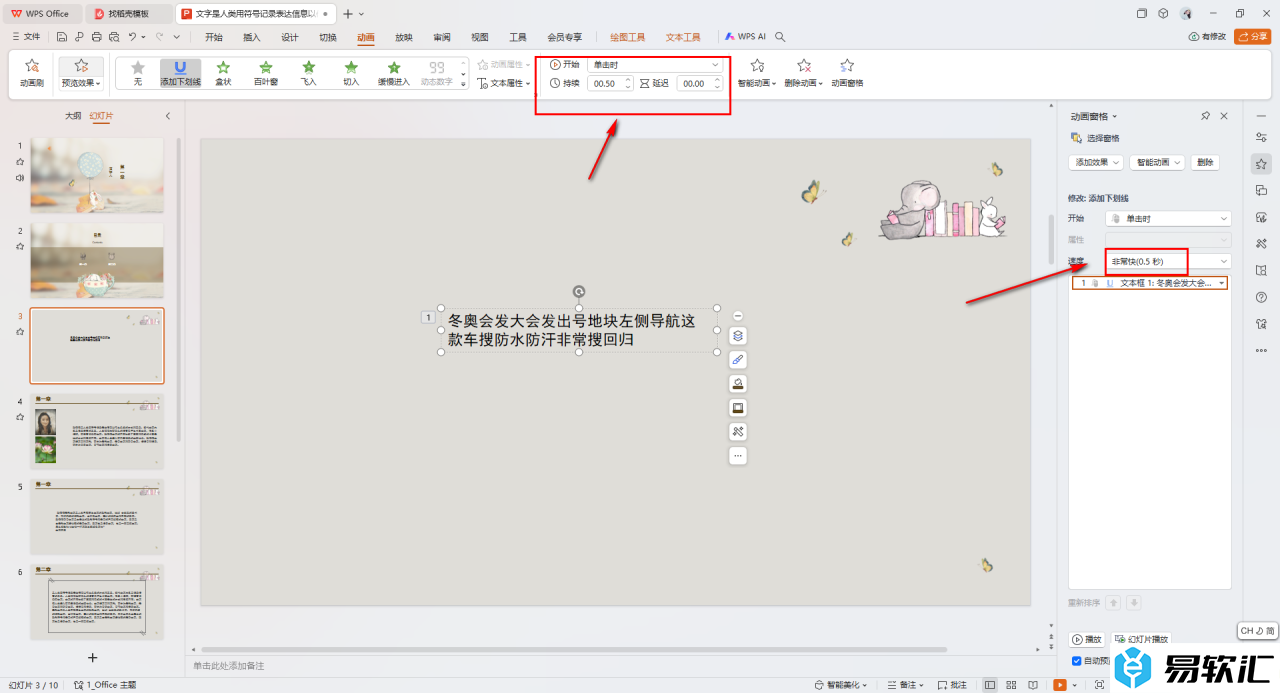
Task: Open the 设计 Design ribbon tab
Action: (x=290, y=37)
